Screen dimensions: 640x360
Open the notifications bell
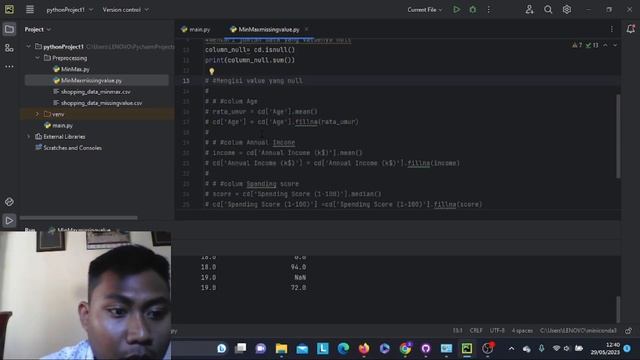pos(630,29)
